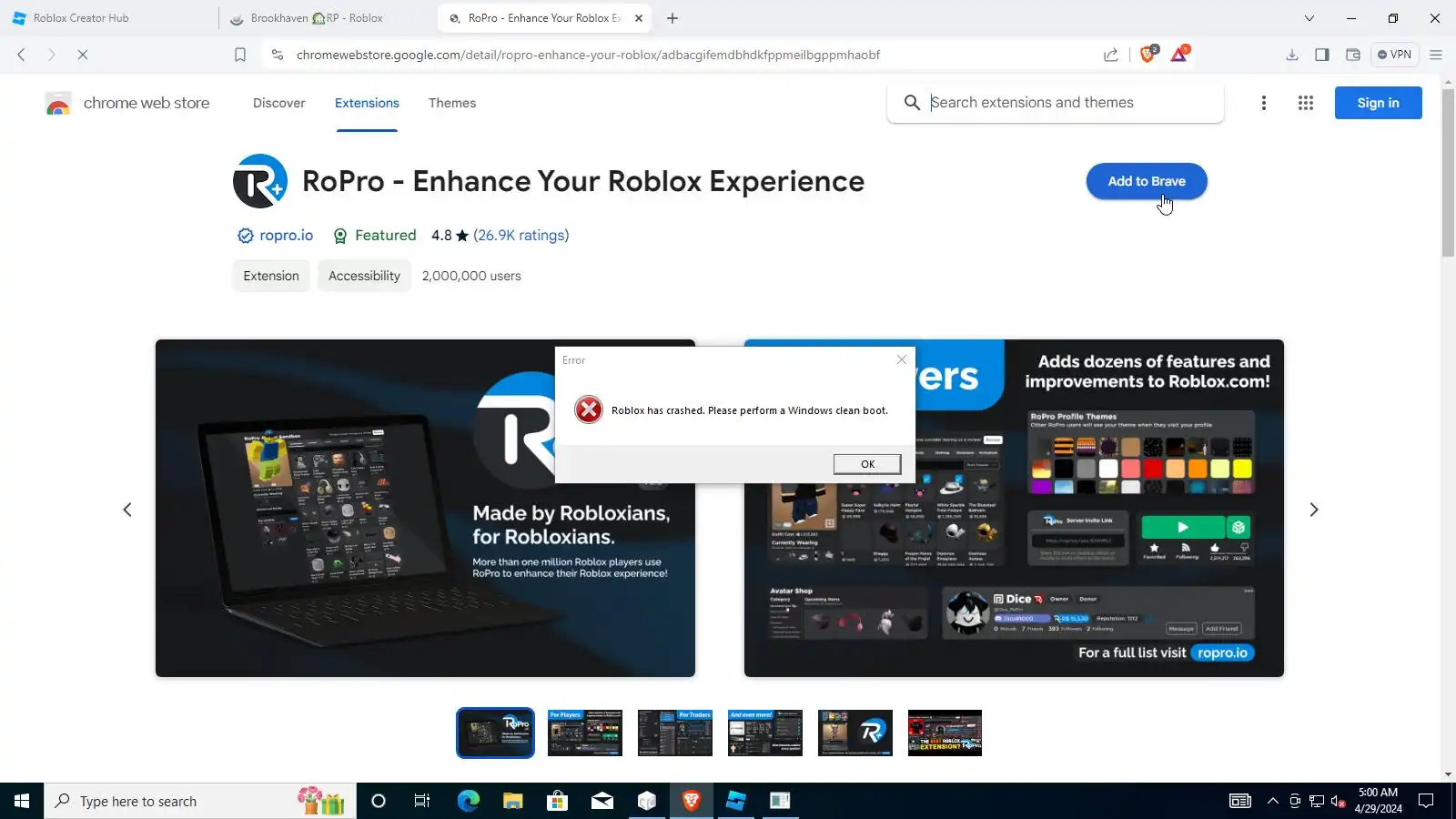Screen dimensions: 1456x819
Task: Click the volume icon in system tray
Action: click(x=1338, y=801)
